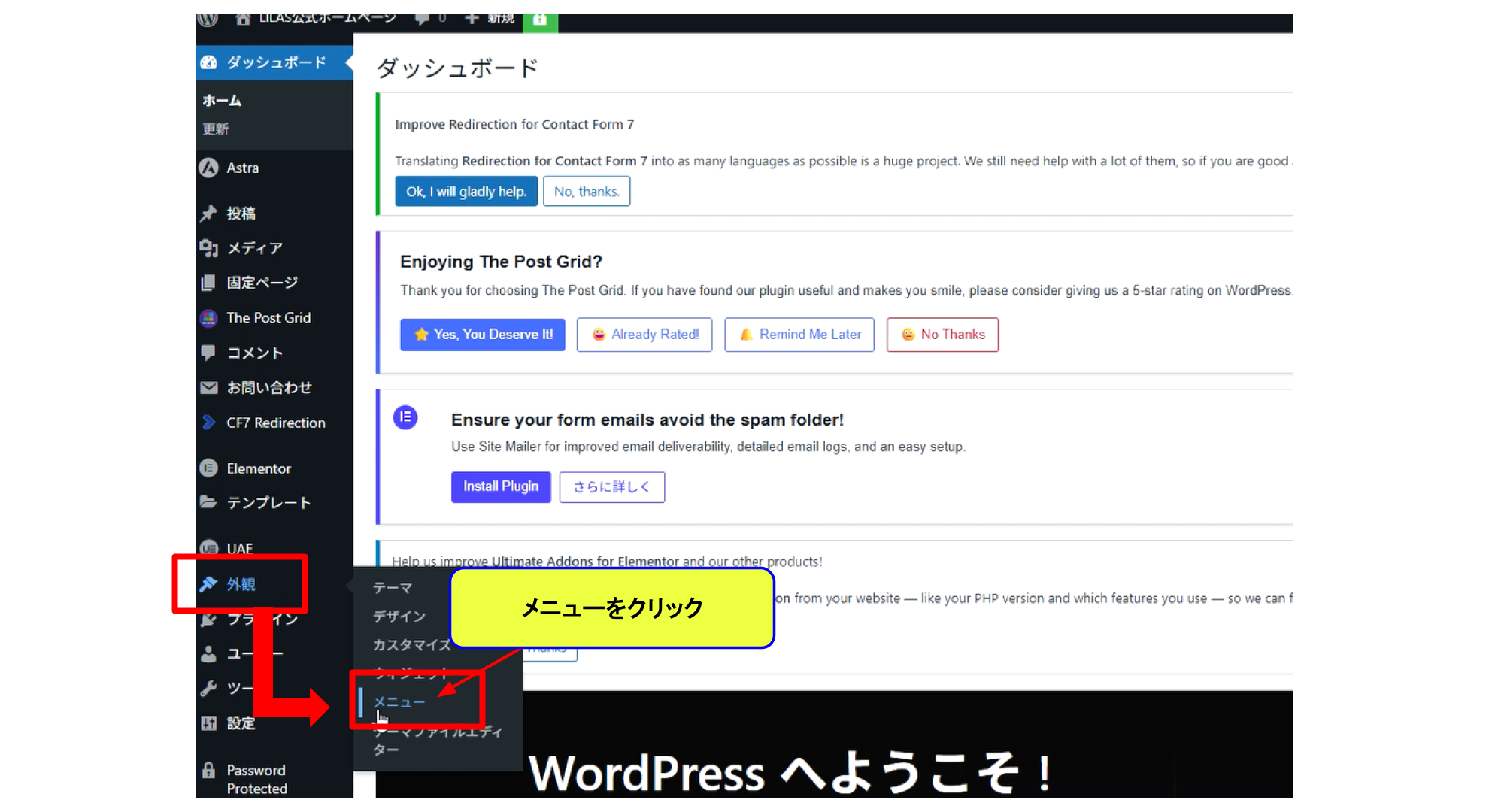Click the Dashboard gauge icon in the sidebar

(x=209, y=62)
